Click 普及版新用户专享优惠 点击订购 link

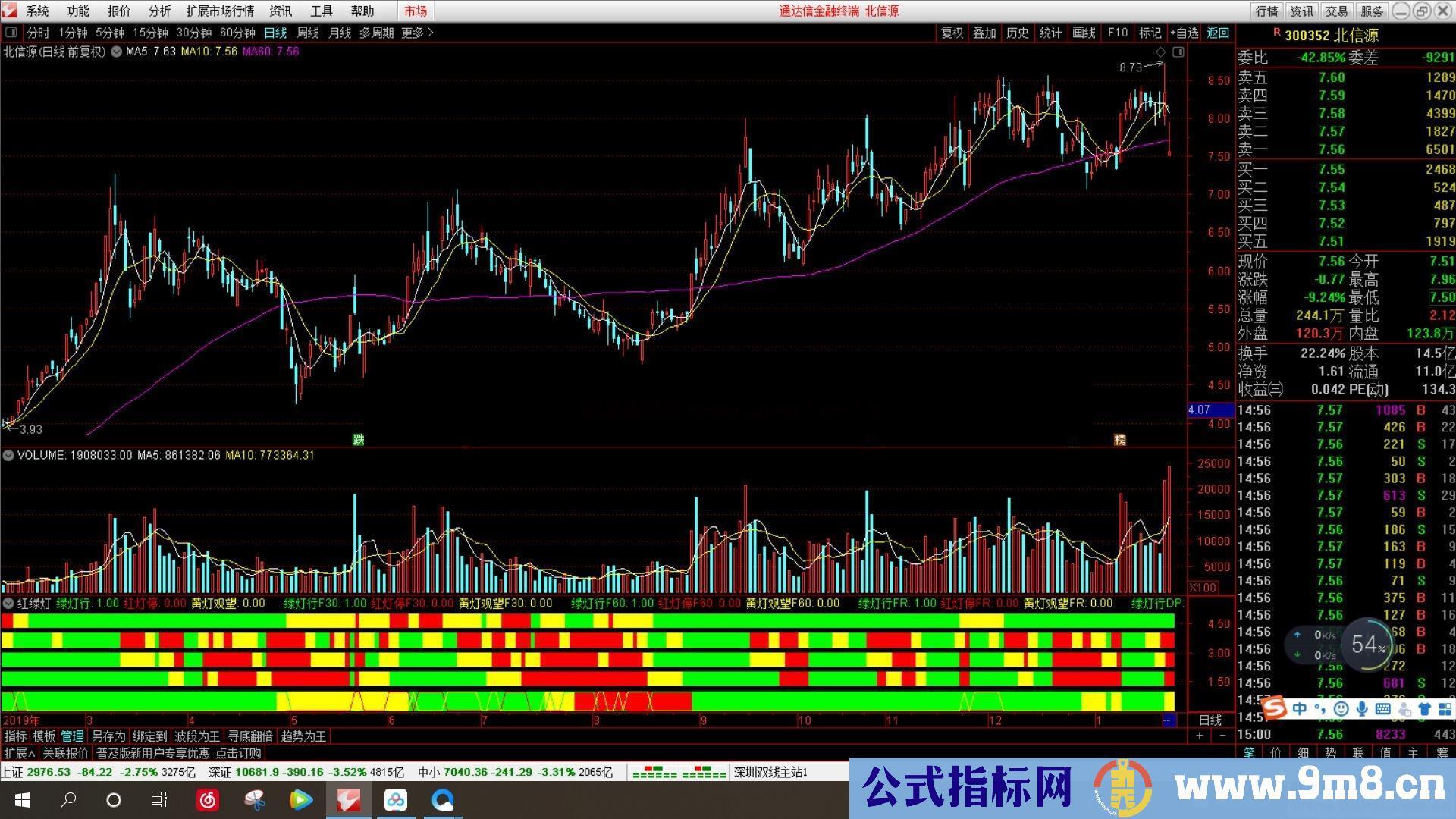pyautogui.click(x=178, y=753)
